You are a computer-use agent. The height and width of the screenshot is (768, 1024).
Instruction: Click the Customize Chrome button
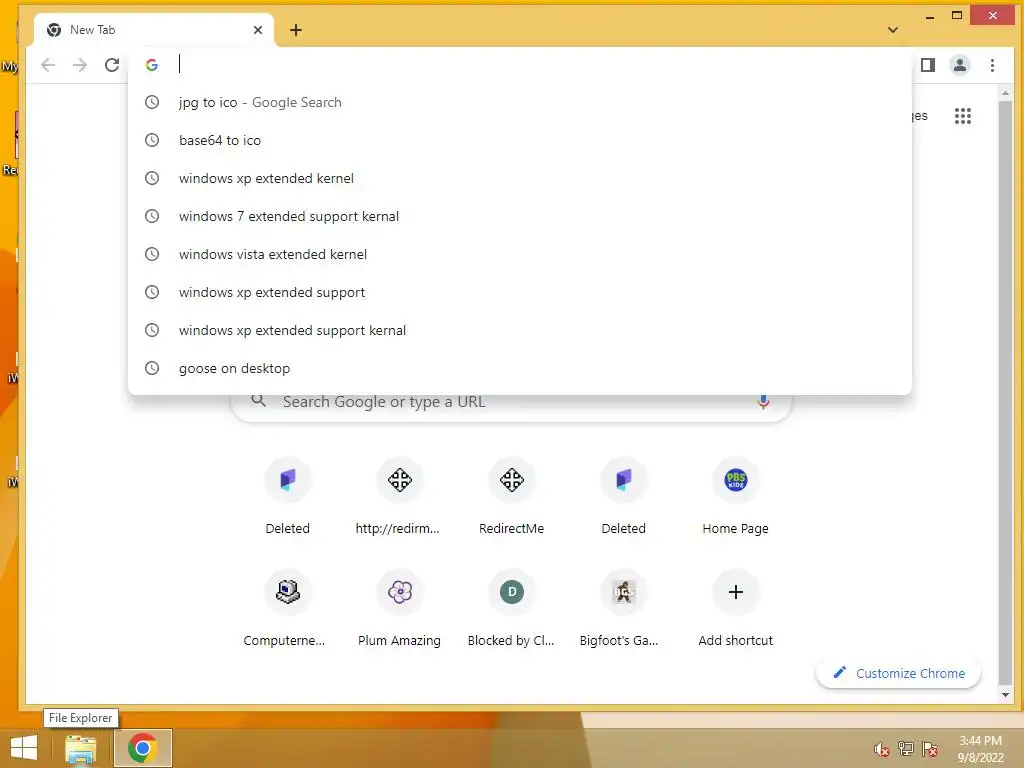pyautogui.click(x=899, y=673)
